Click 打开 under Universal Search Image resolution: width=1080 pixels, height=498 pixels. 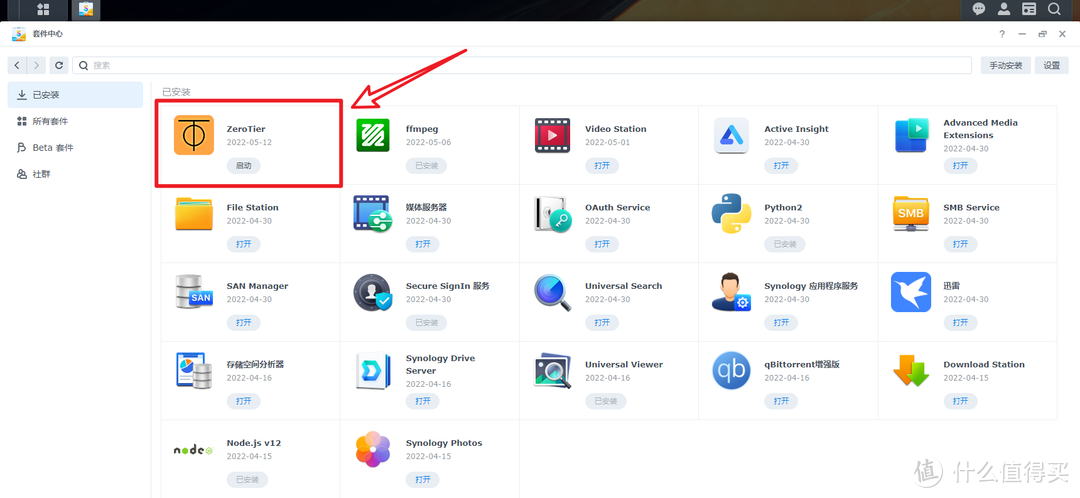click(x=602, y=323)
